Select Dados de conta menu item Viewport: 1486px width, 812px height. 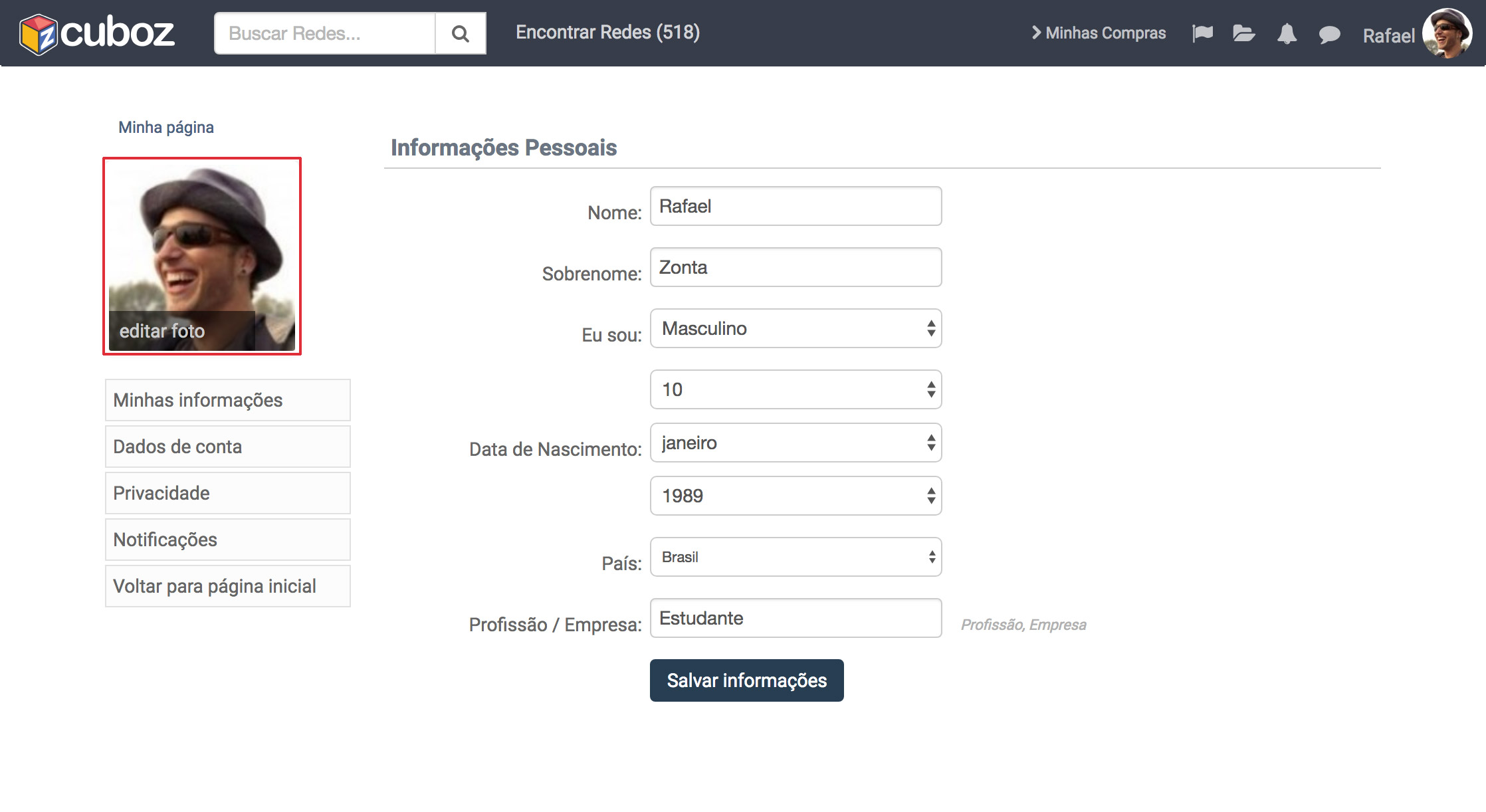coord(227,447)
